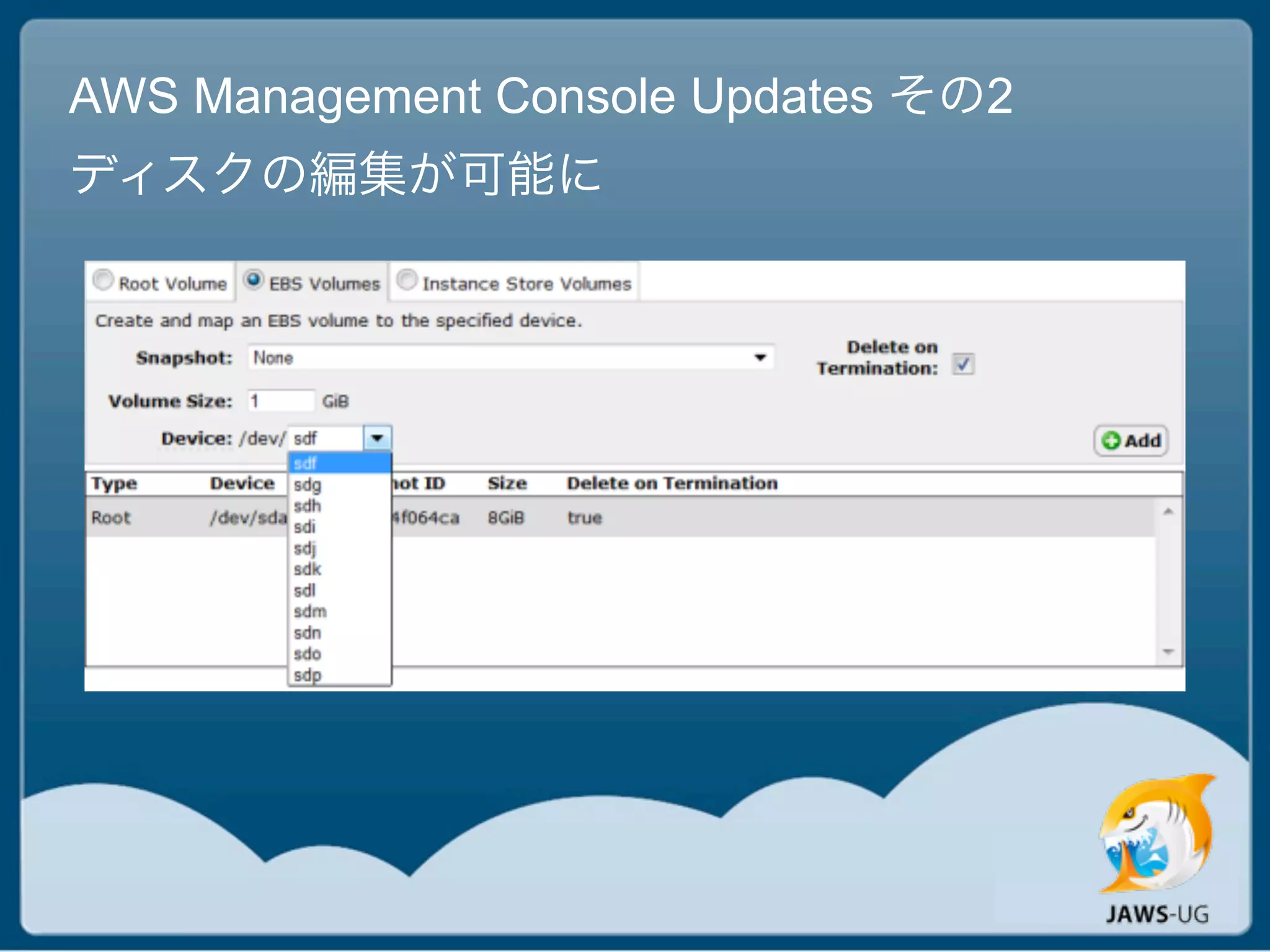Viewport: 1270px width, 952px height.
Task: Click the Size column header
Action: (x=507, y=483)
